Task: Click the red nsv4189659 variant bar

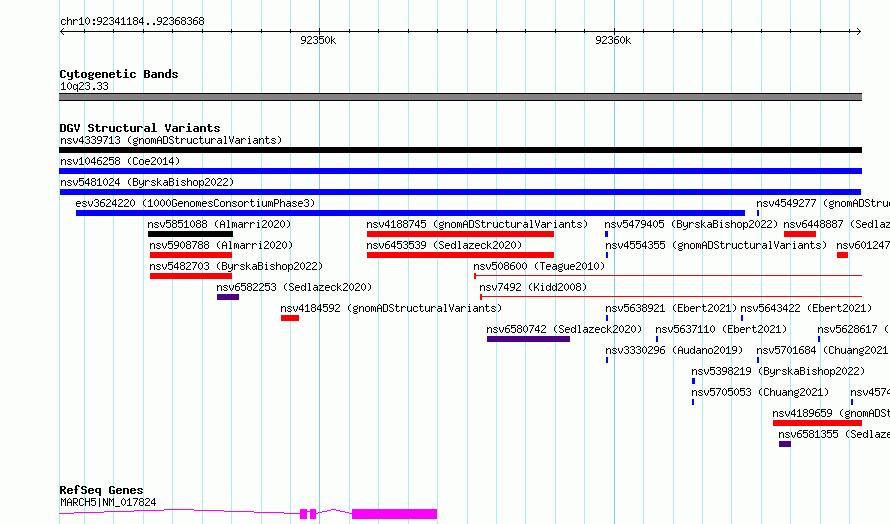Action: [x=817, y=423]
